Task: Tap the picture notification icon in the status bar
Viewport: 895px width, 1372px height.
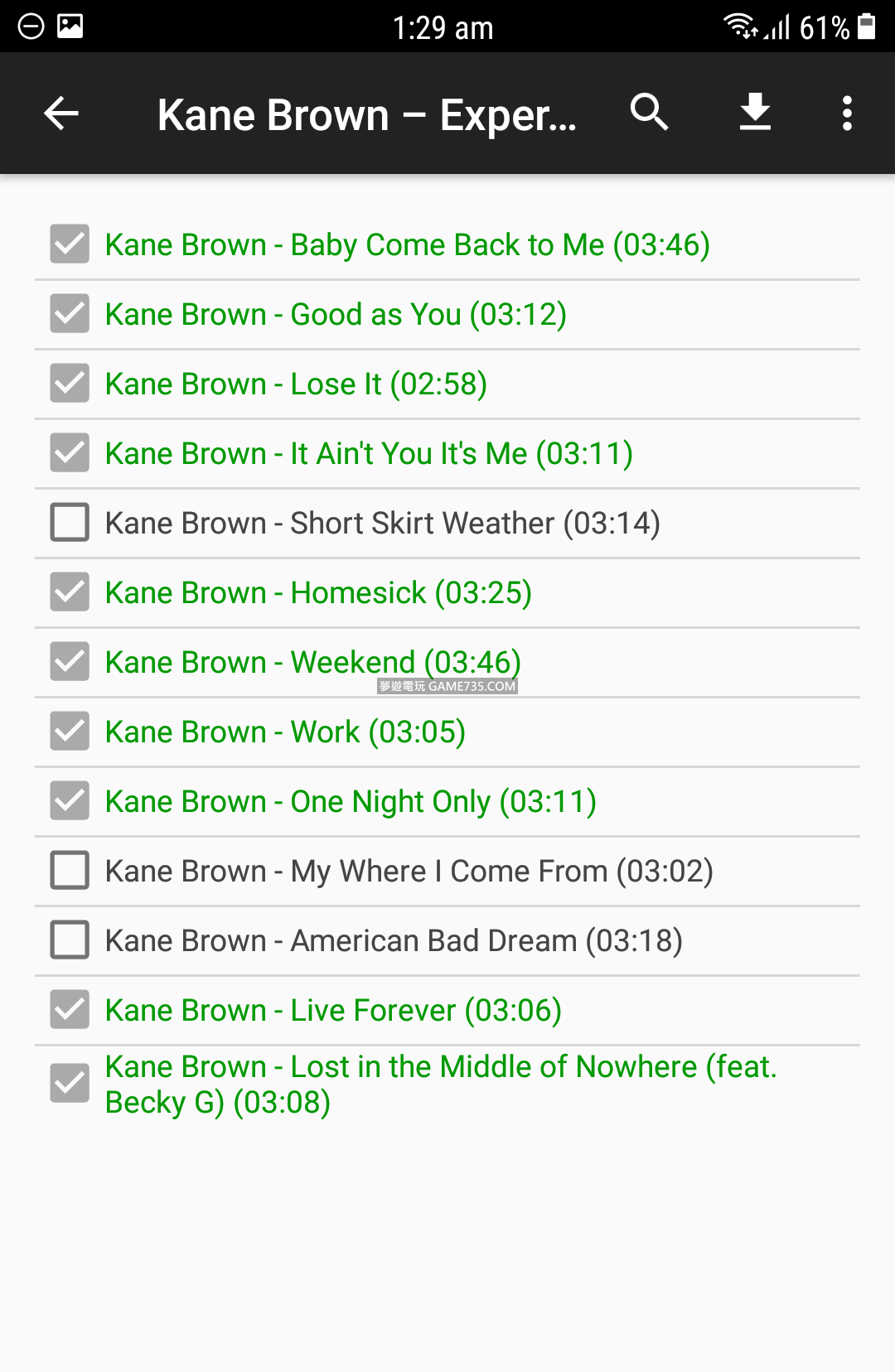Action: [x=70, y=27]
